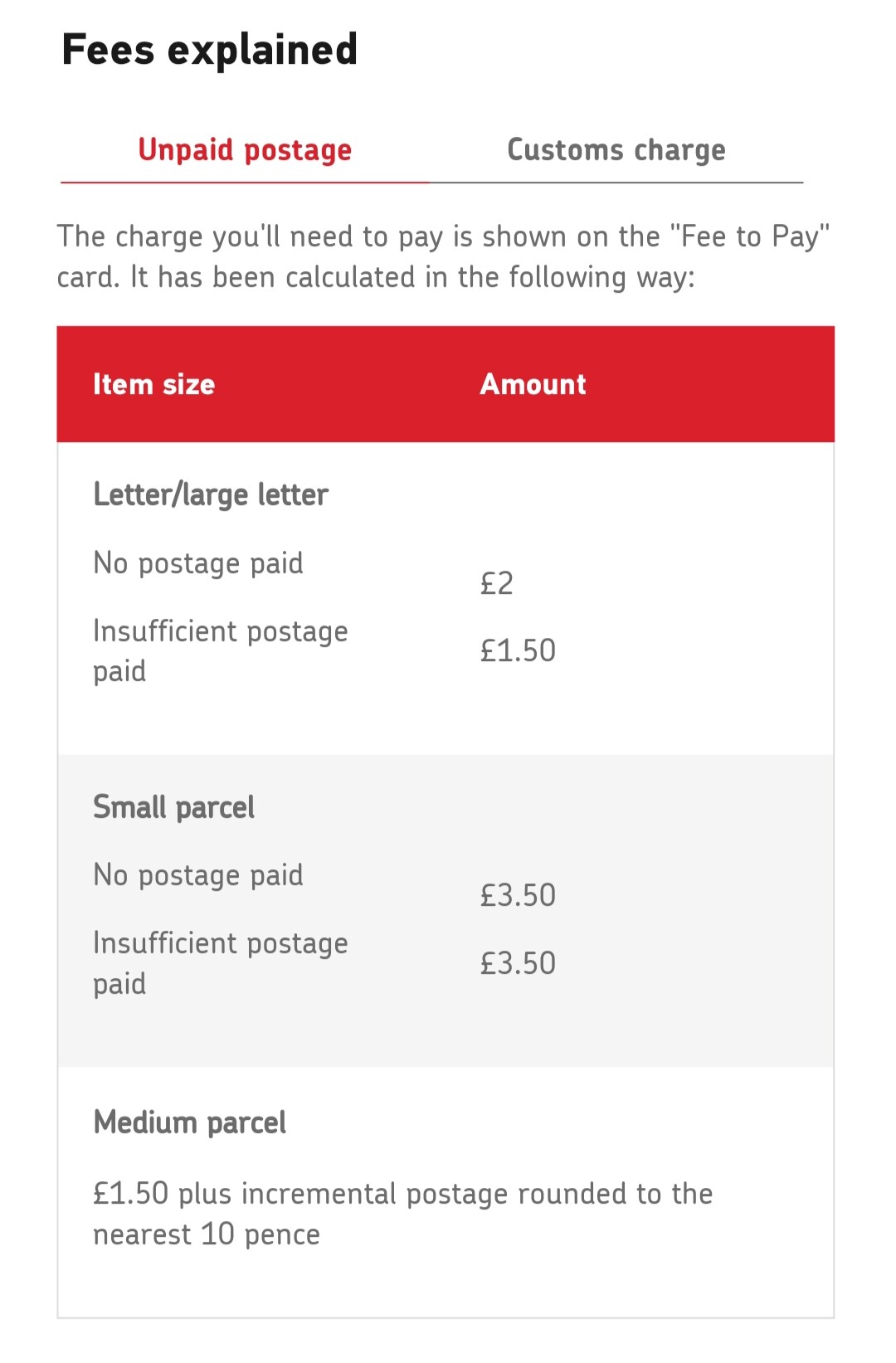Viewport: 896px width, 1363px height.
Task: Click the second £3.50 small parcel amount
Action: [518, 963]
